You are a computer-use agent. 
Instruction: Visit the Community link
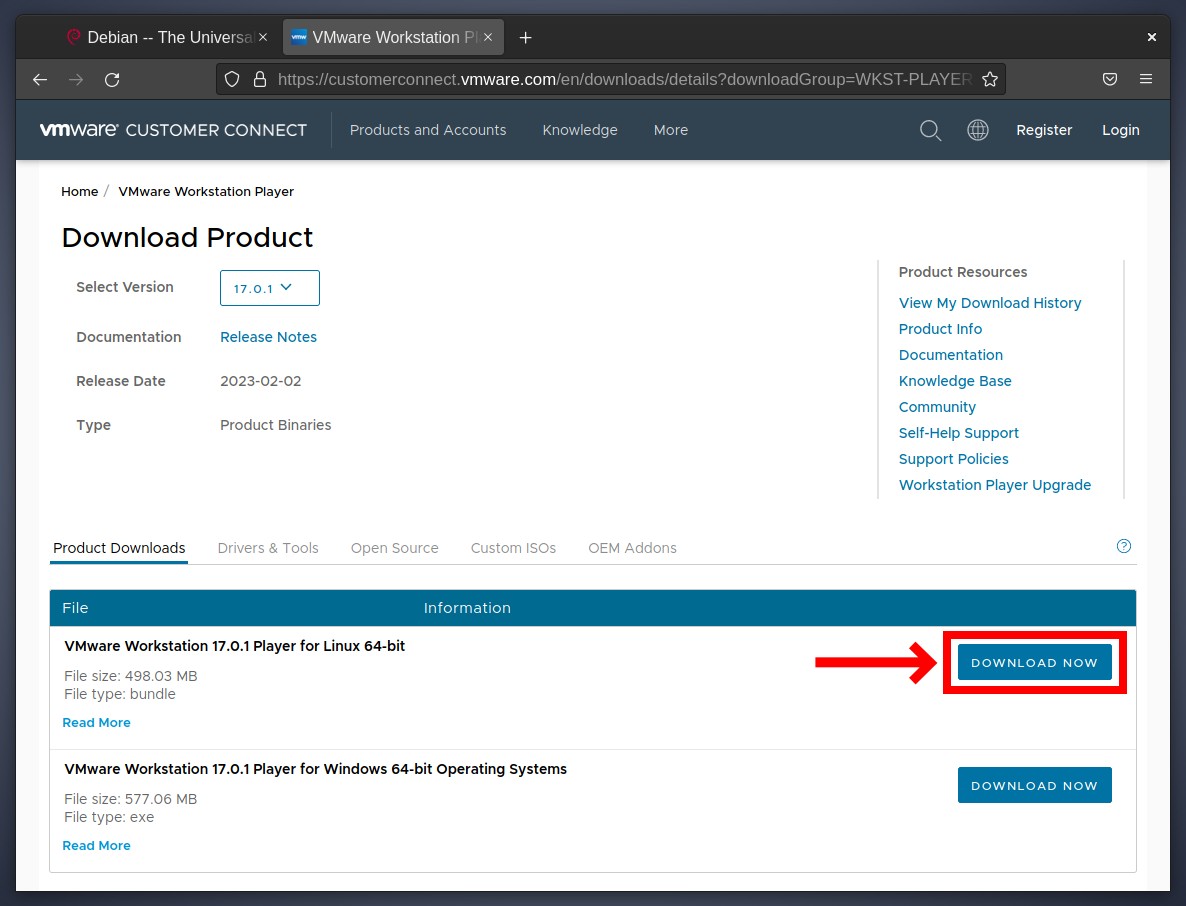tap(937, 407)
